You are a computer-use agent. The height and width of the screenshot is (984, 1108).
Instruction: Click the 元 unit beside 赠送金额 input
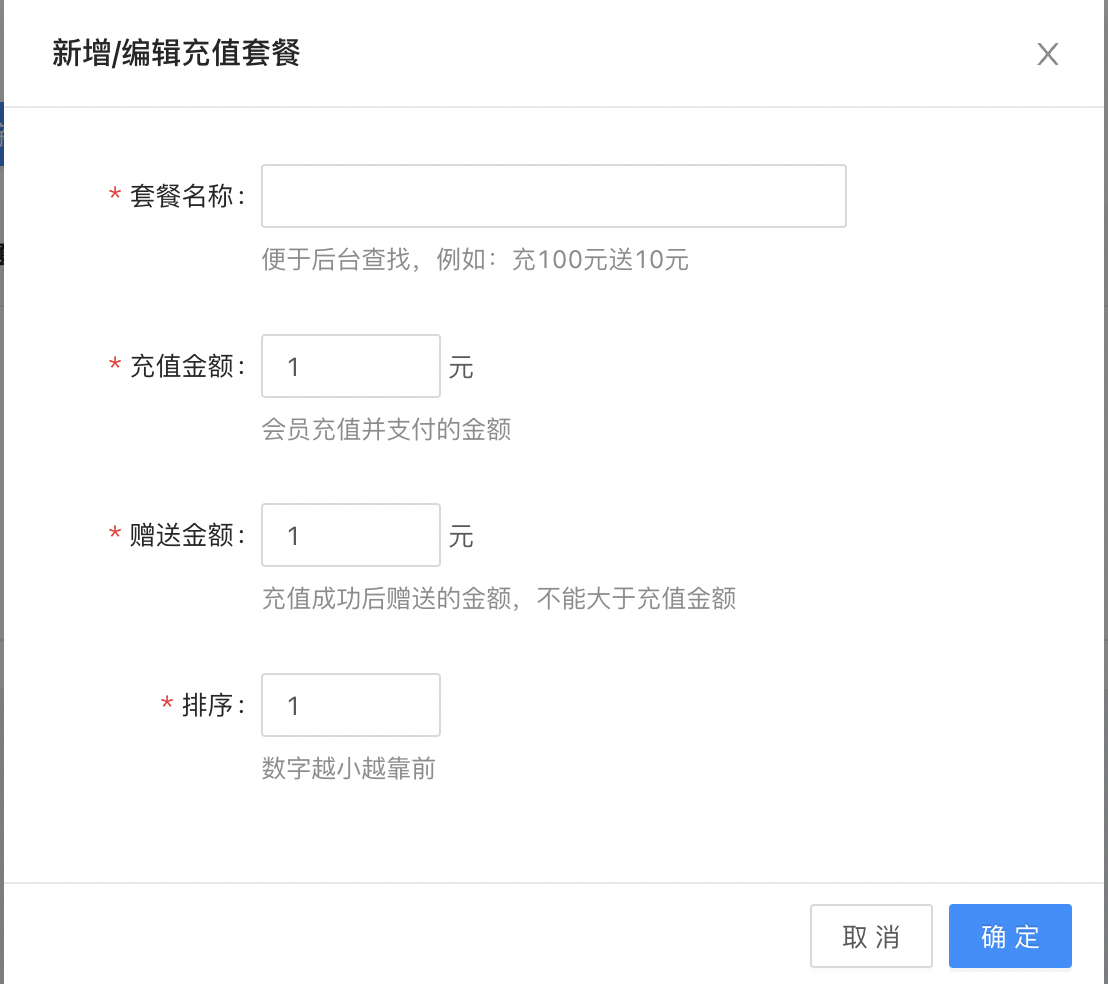[x=461, y=537]
